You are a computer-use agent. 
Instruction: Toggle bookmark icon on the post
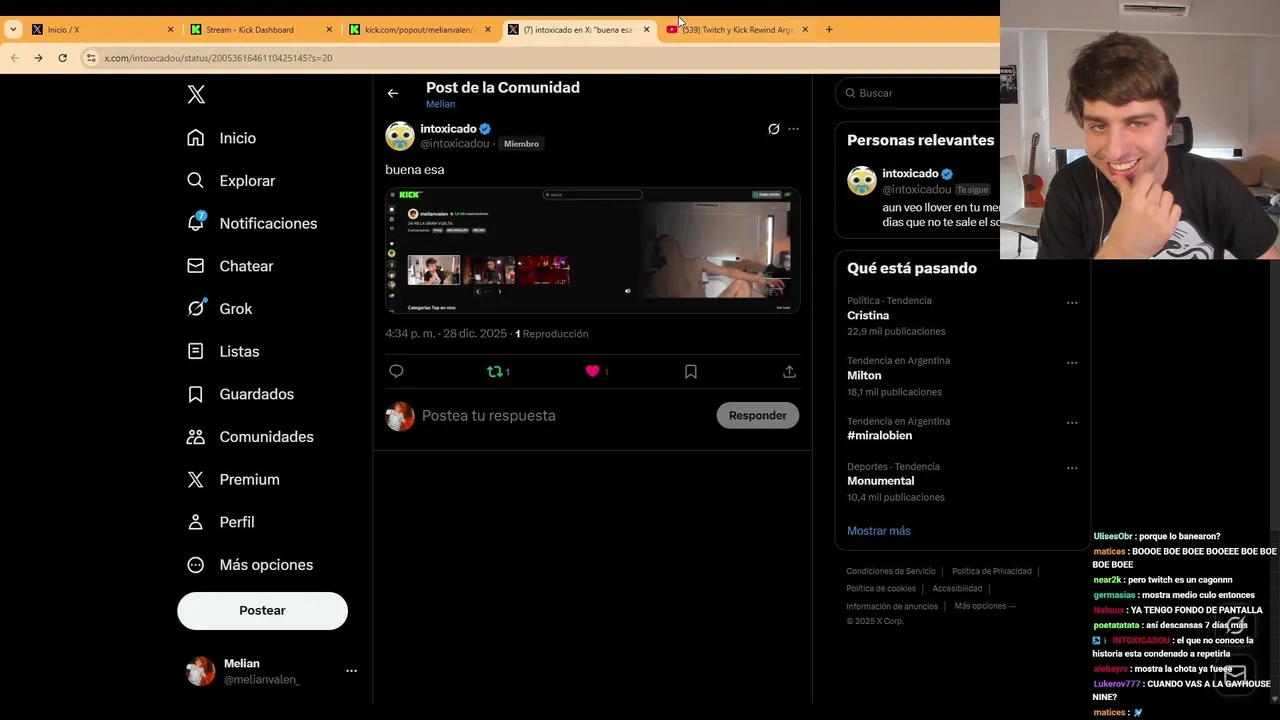[x=691, y=371]
